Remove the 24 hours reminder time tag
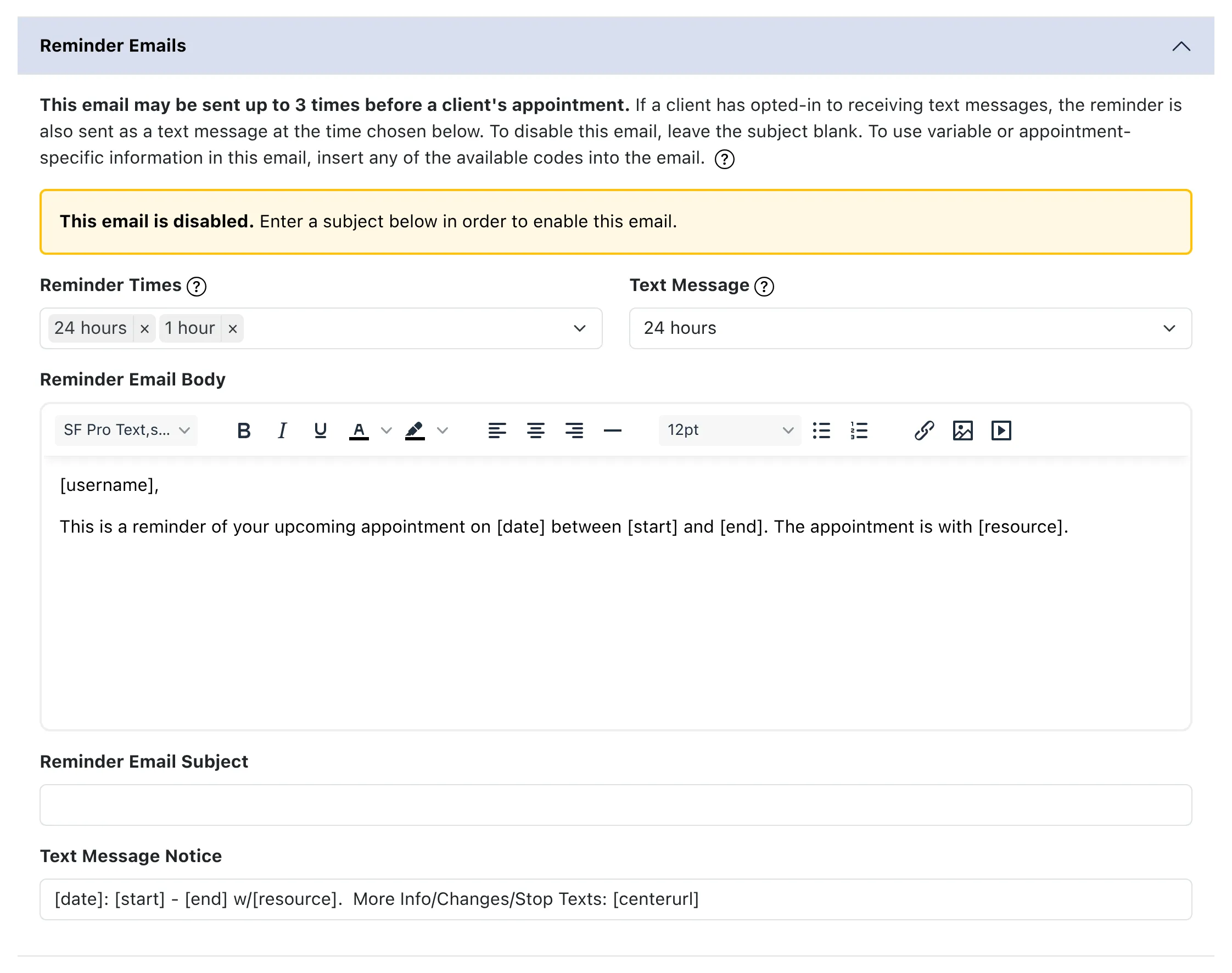The image size is (1232, 973). 145,329
